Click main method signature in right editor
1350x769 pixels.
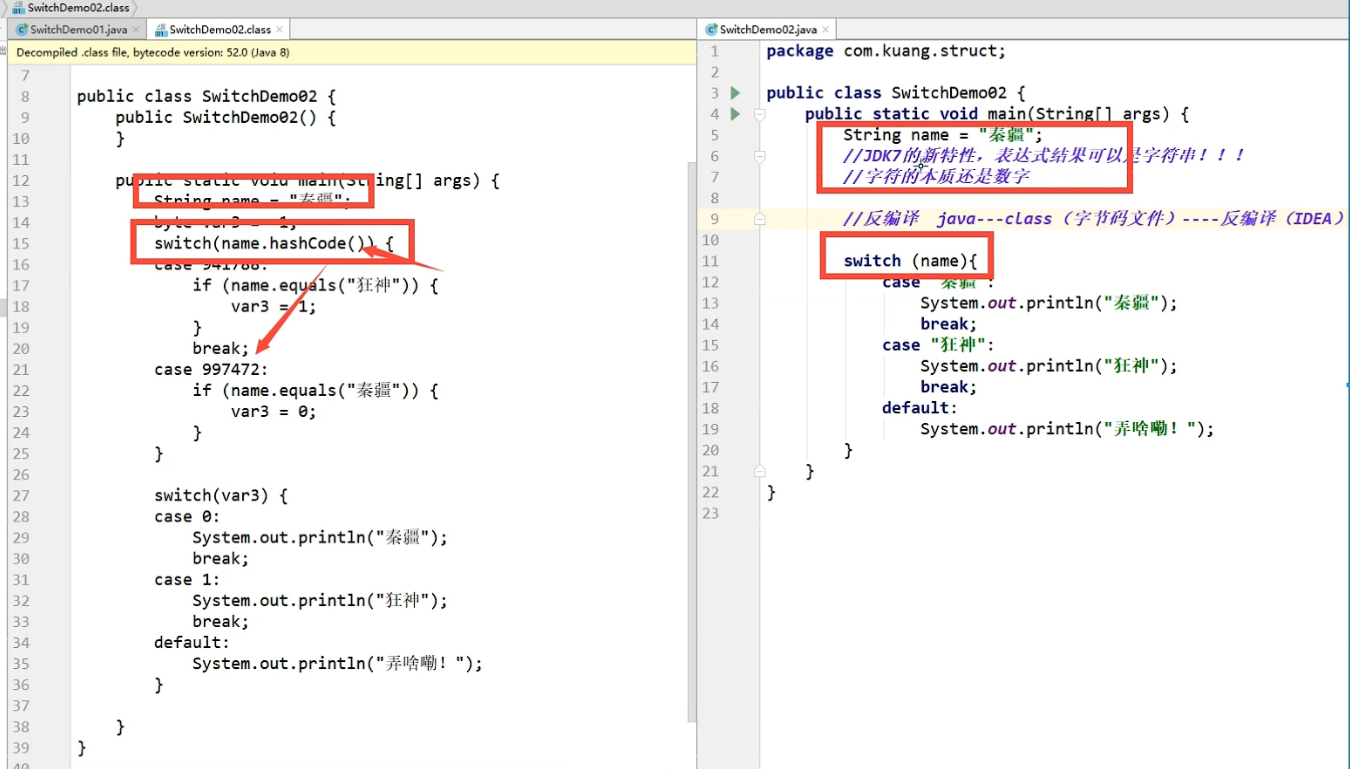point(997,114)
